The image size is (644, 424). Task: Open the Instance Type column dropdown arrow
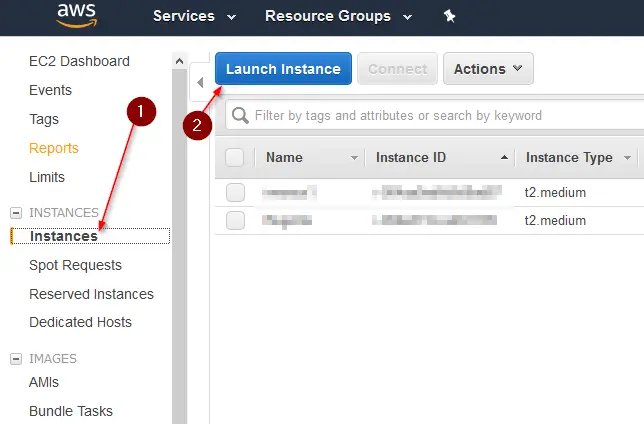pos(627,158)
